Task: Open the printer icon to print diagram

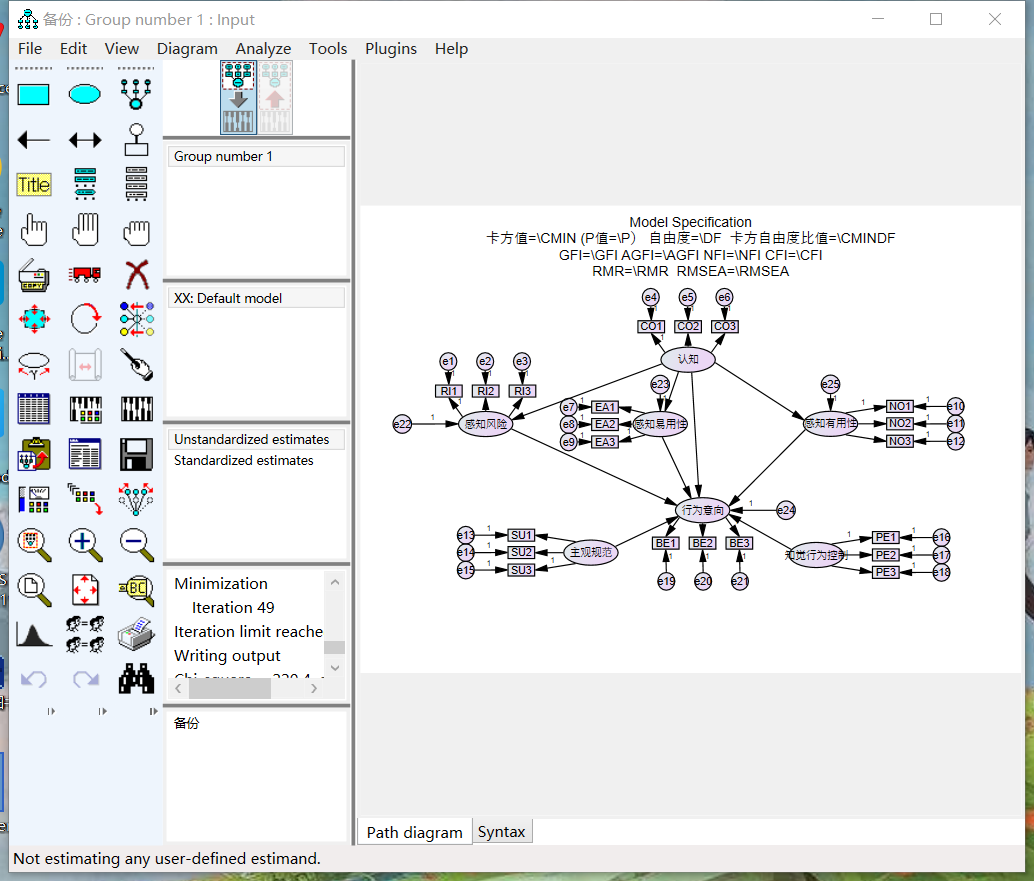Action: point(136,633)
